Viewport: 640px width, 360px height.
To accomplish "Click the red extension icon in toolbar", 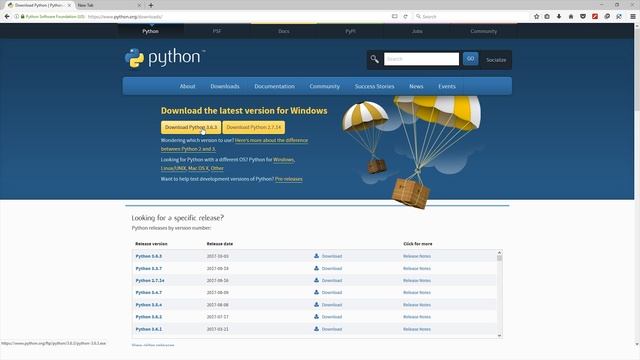I will (595, 16).
